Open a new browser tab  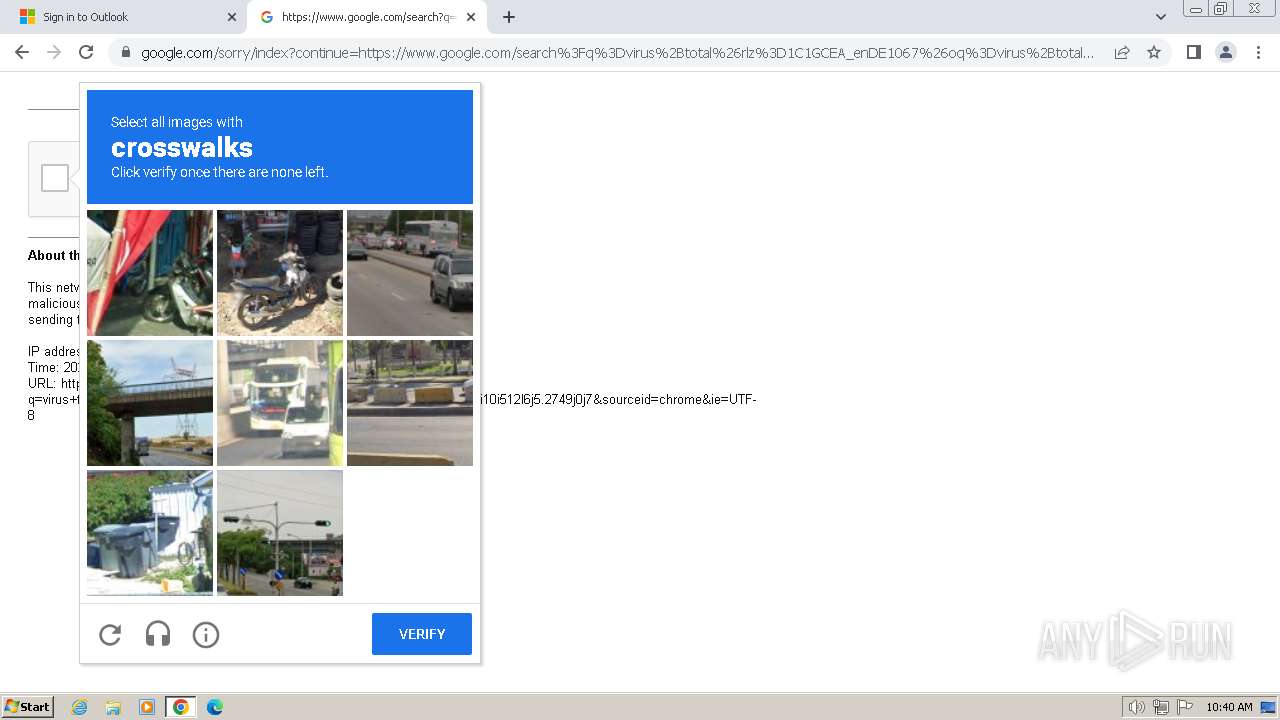click(x=509, y=17)
